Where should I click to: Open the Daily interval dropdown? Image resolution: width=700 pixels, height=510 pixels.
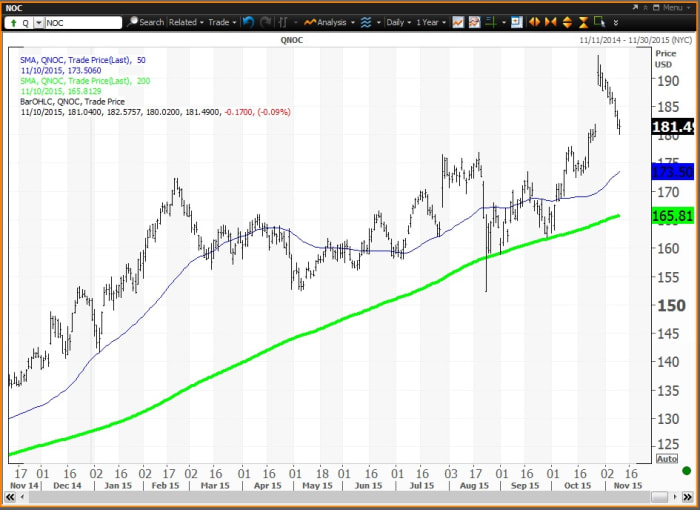tap(400, 21)
